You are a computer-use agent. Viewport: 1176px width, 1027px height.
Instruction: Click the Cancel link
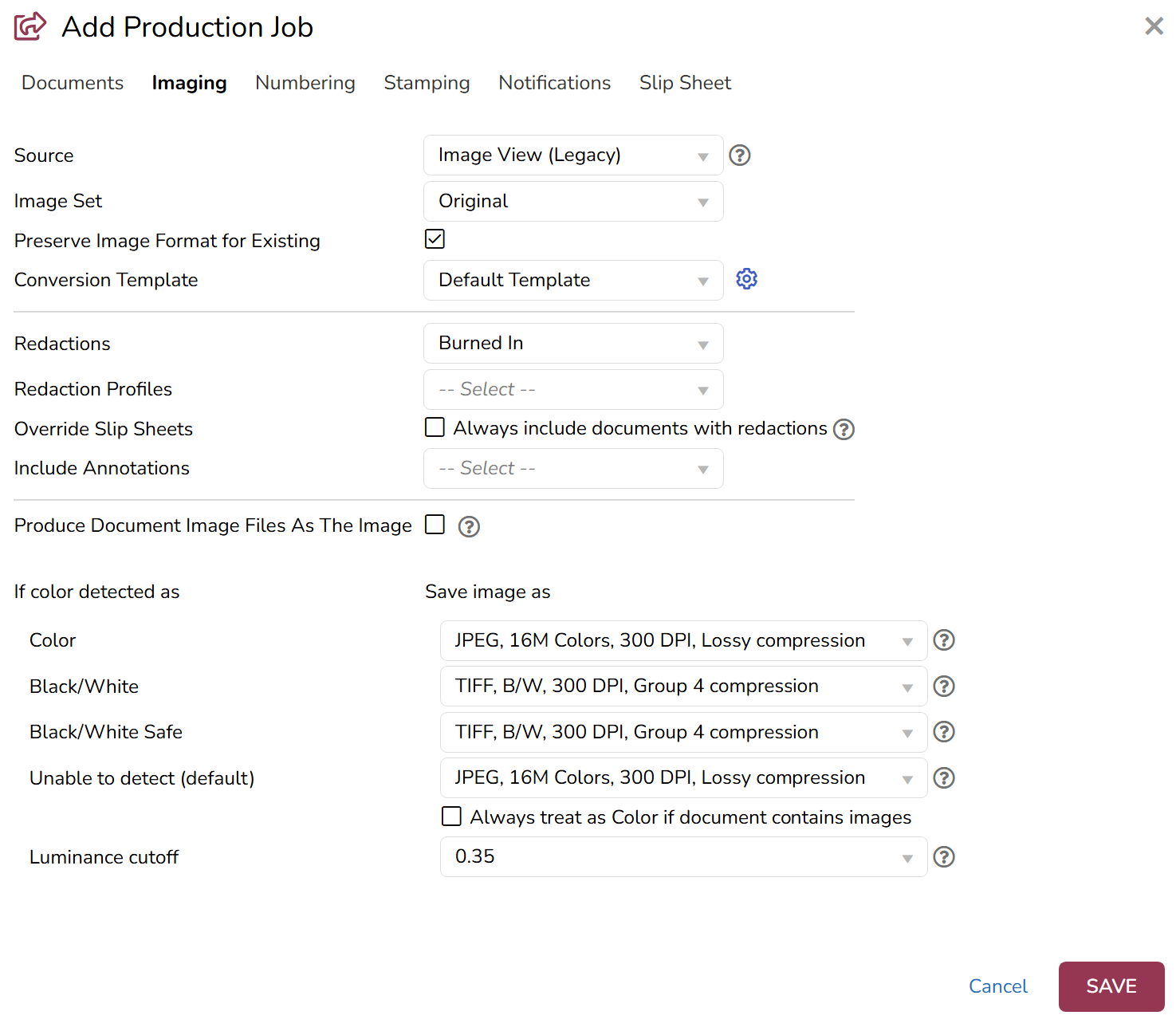pos(997,986)
